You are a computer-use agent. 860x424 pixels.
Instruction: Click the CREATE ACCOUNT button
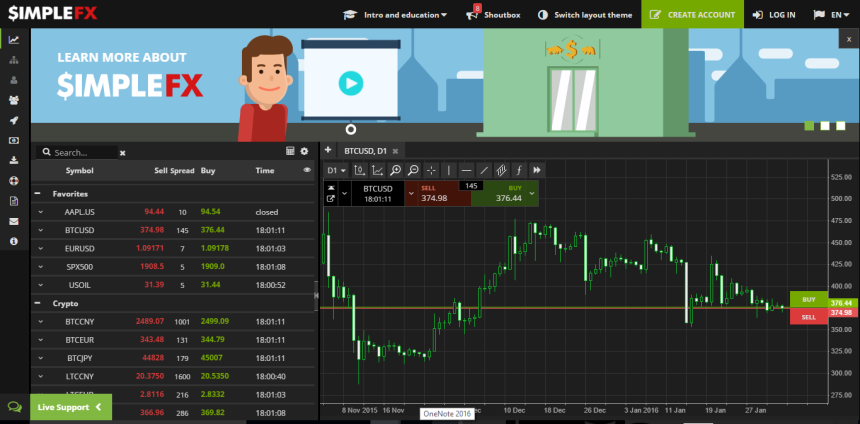(693, 15)
